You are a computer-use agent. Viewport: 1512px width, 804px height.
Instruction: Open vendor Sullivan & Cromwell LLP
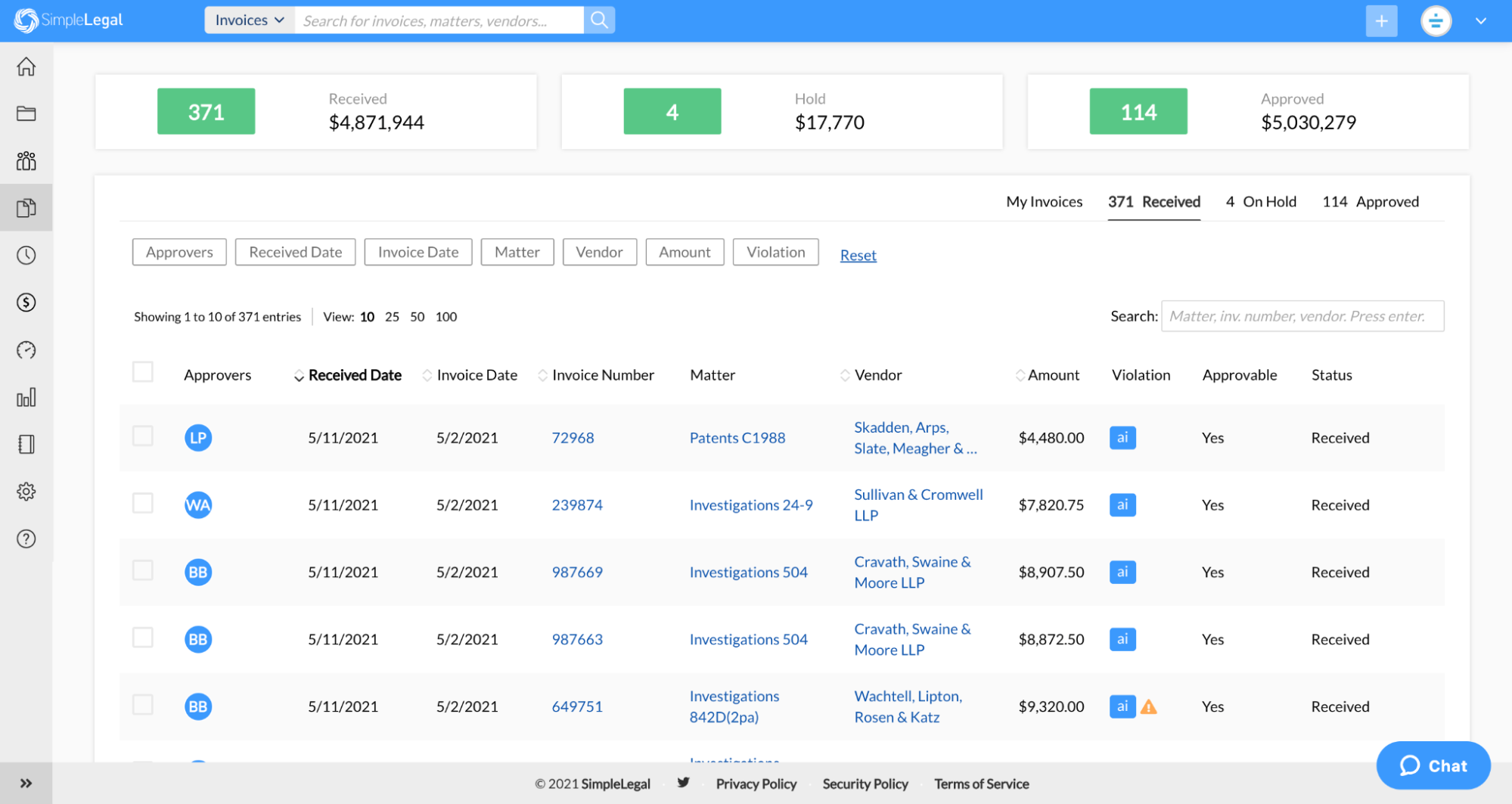click(x=918, y=504)
